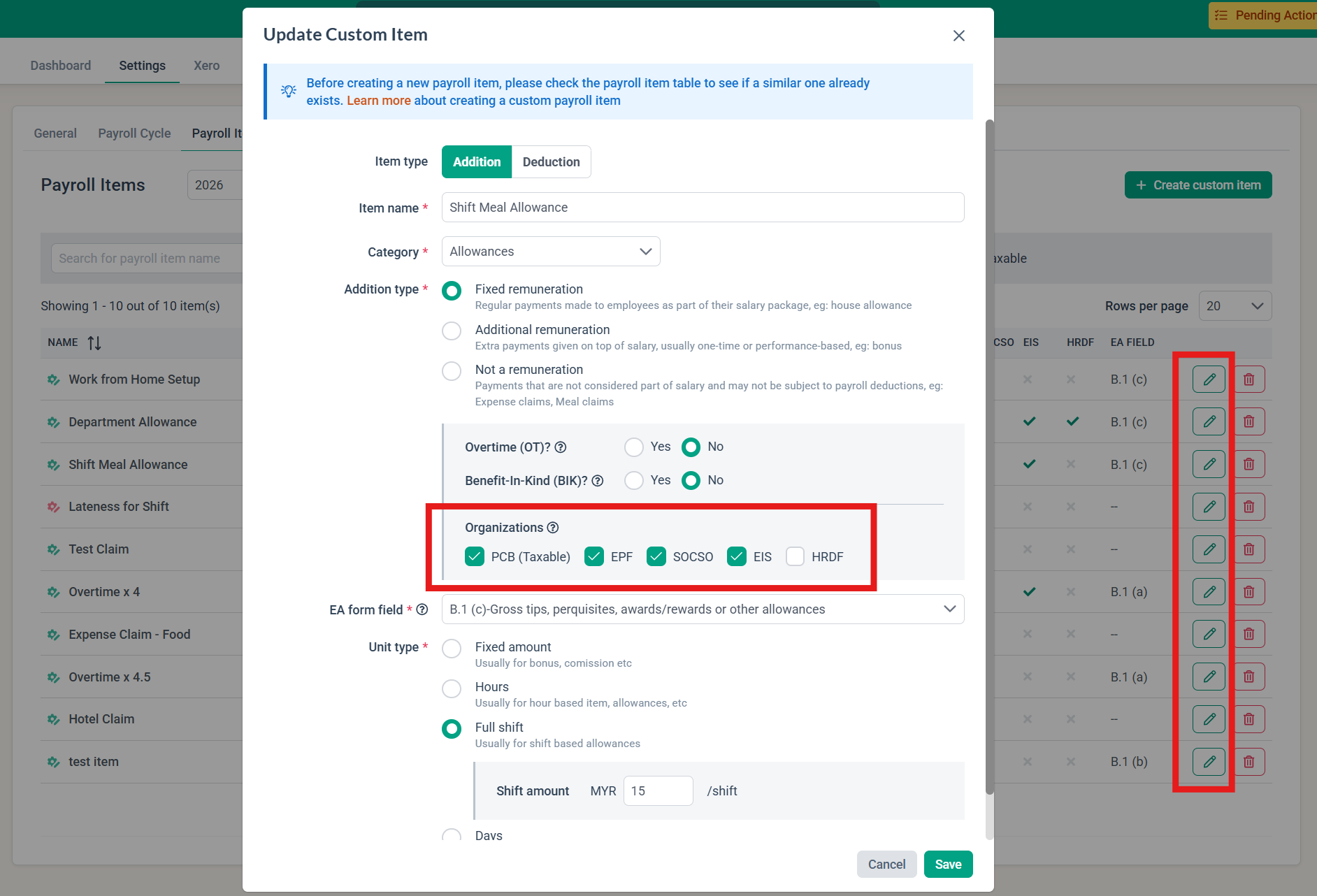Click the payroll item search box
Image resolution: width=1317 pixels, height=896 pixels.
pos(147,259)
